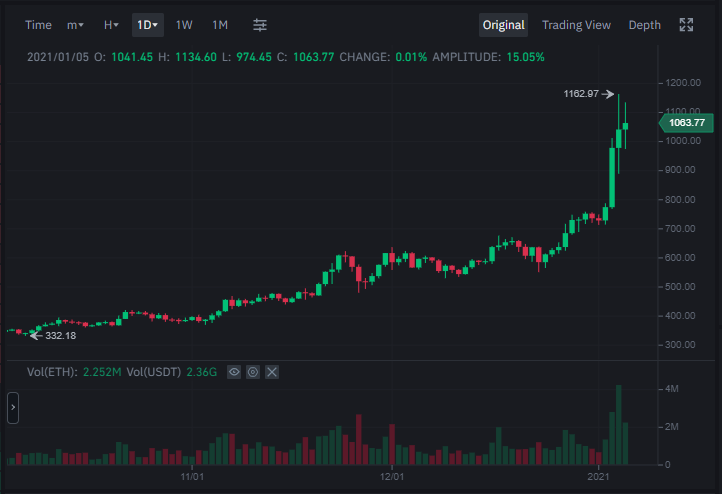Click the tallest green volume bar
The image size is (722, 494).
tap(618, 424)
